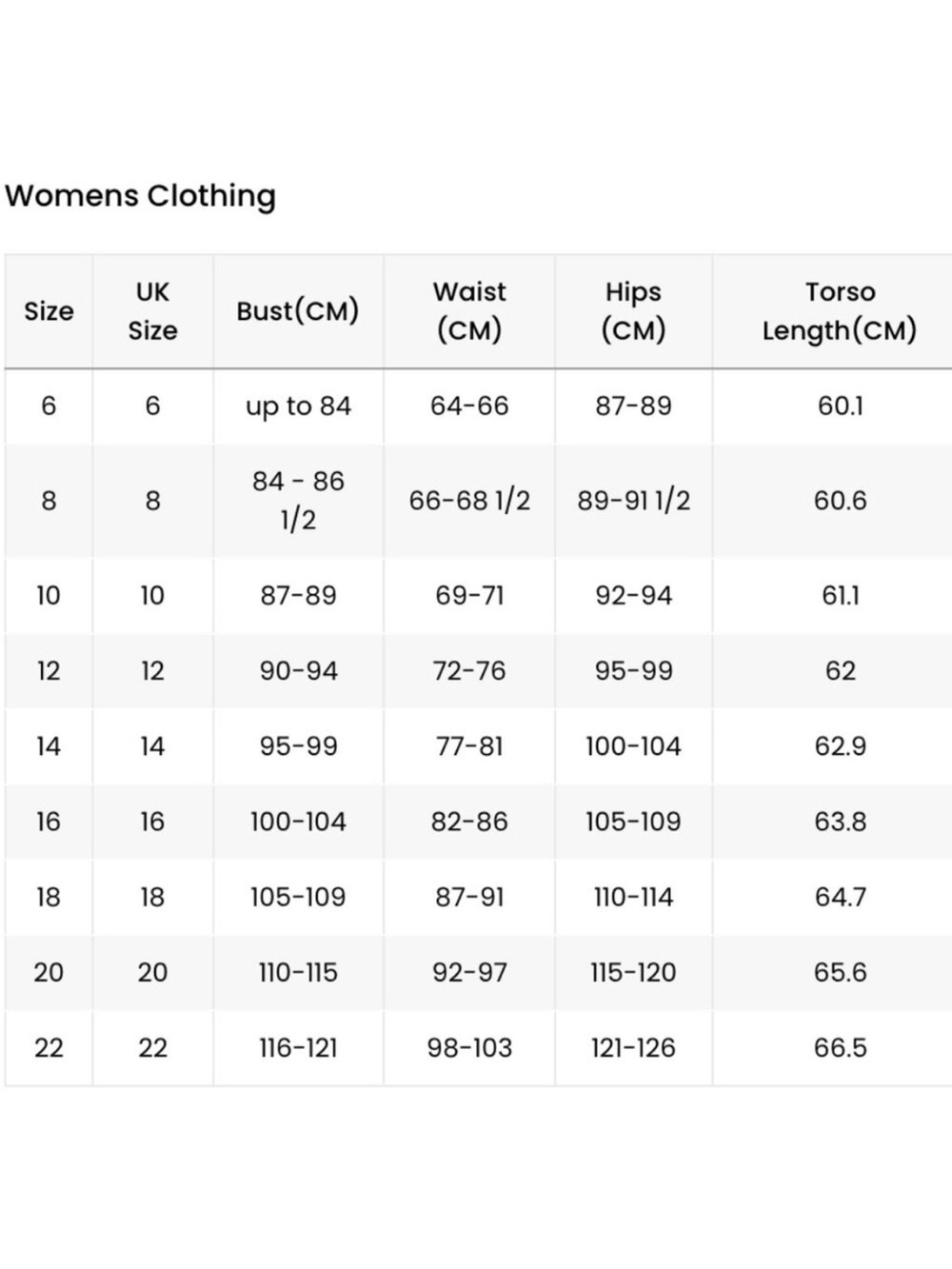Select the 100-104 bust cell for size 16
The width and height of the screenshot is (952, 1269).
click(x=298, y=822)
